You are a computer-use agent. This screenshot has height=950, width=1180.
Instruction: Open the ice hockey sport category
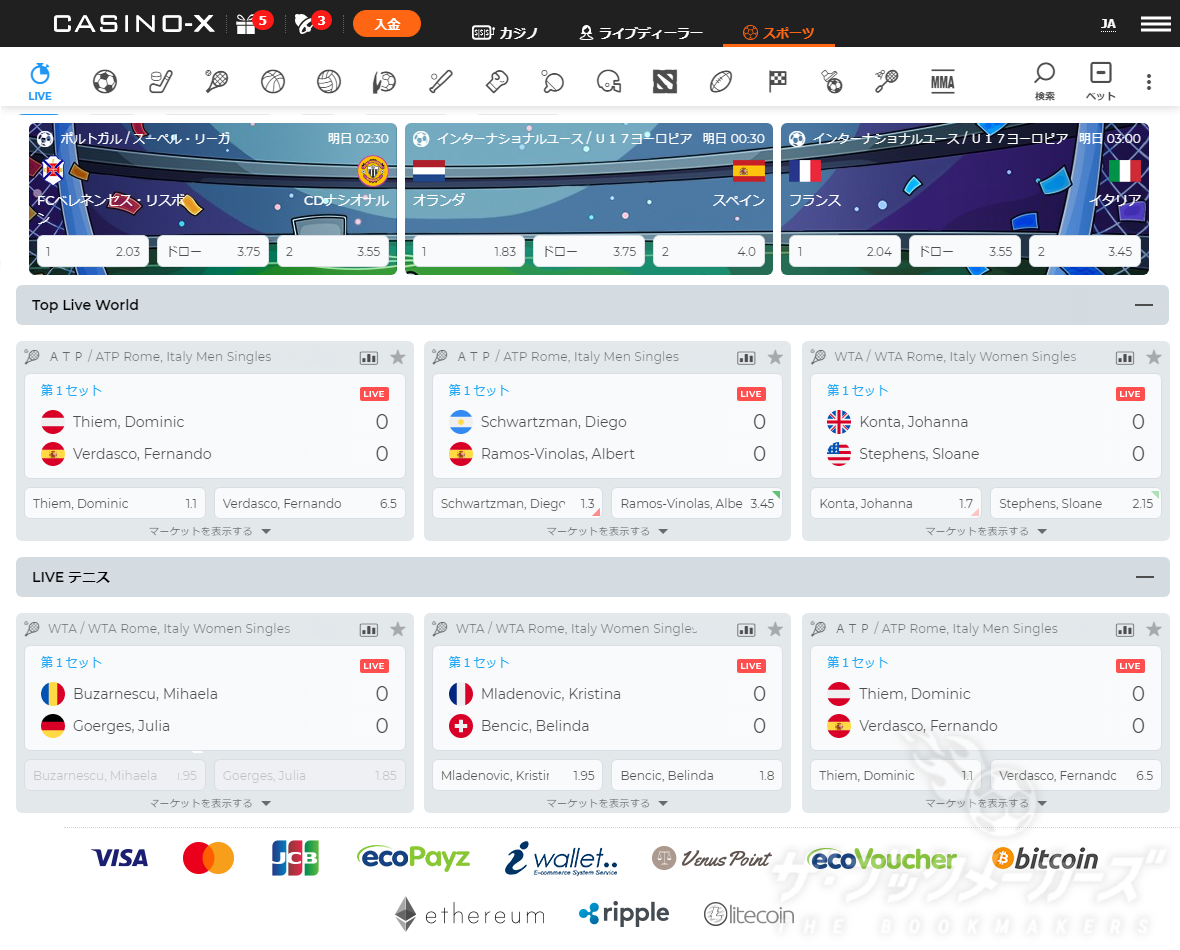161,82
